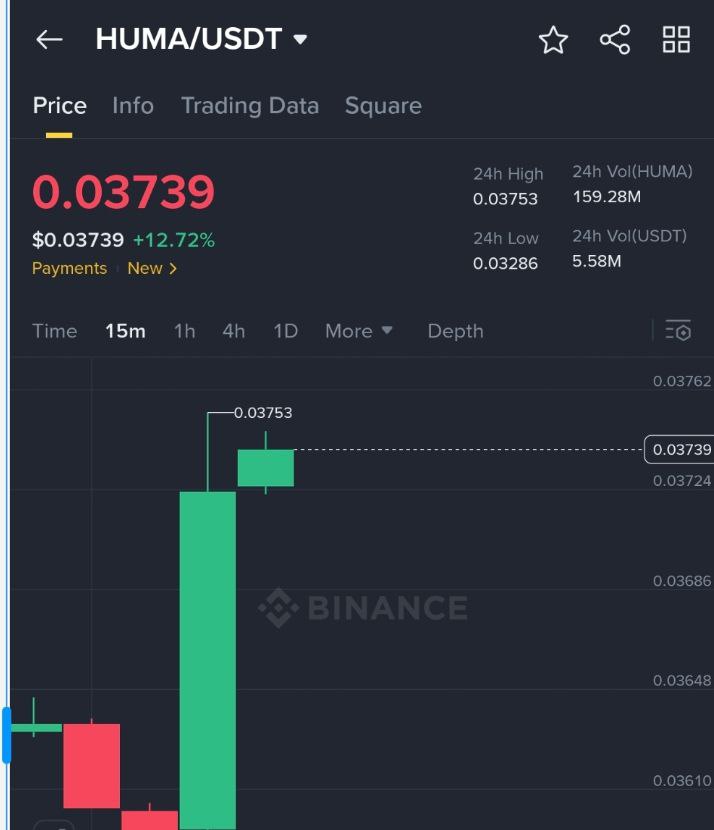714x830 pixels.
Task: Switch to the Price tab
Action: [x=59, y=106]
